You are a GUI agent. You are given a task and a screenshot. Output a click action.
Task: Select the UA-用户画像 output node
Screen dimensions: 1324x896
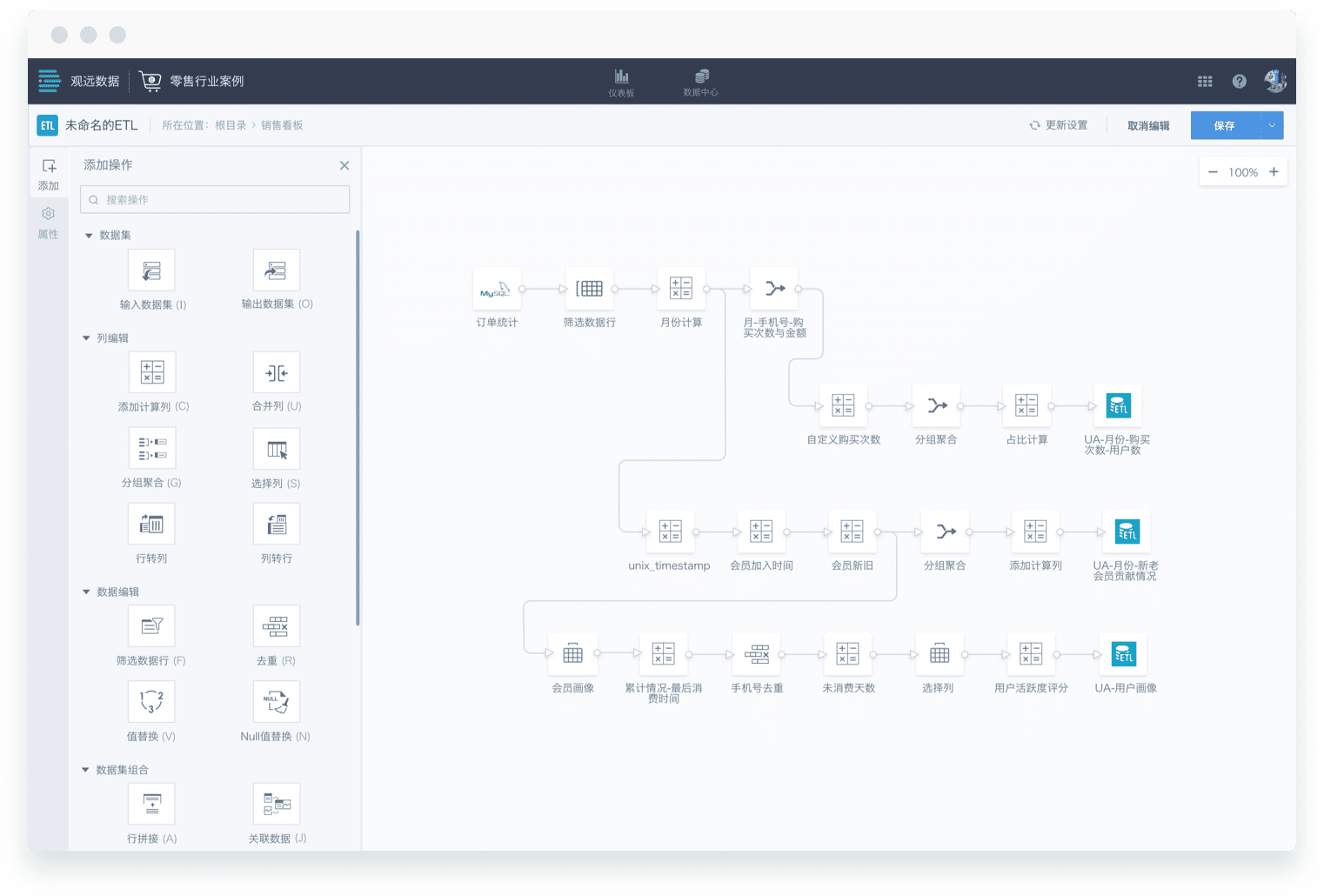tap(1123, 654)
